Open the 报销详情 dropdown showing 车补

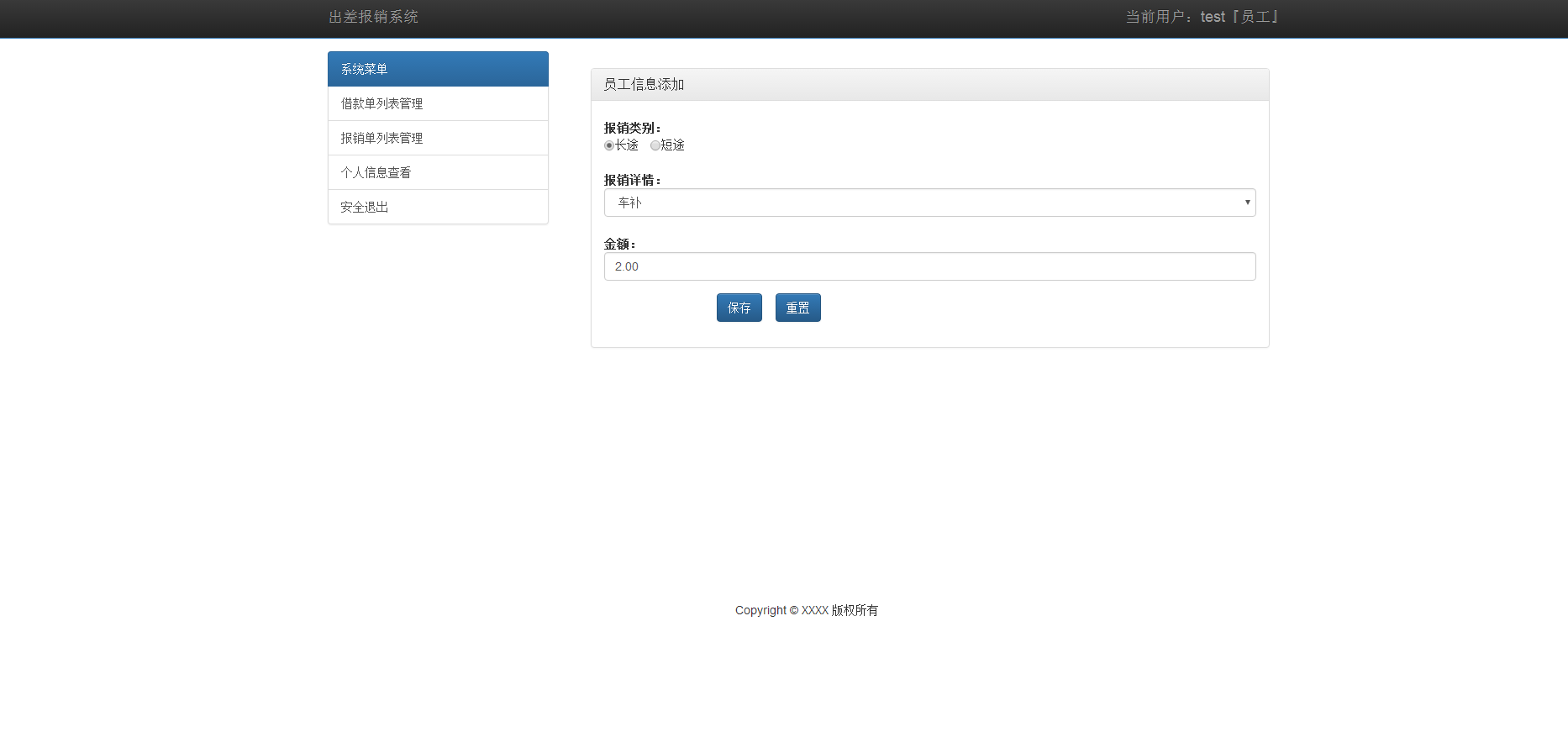(x=929, y=203)
